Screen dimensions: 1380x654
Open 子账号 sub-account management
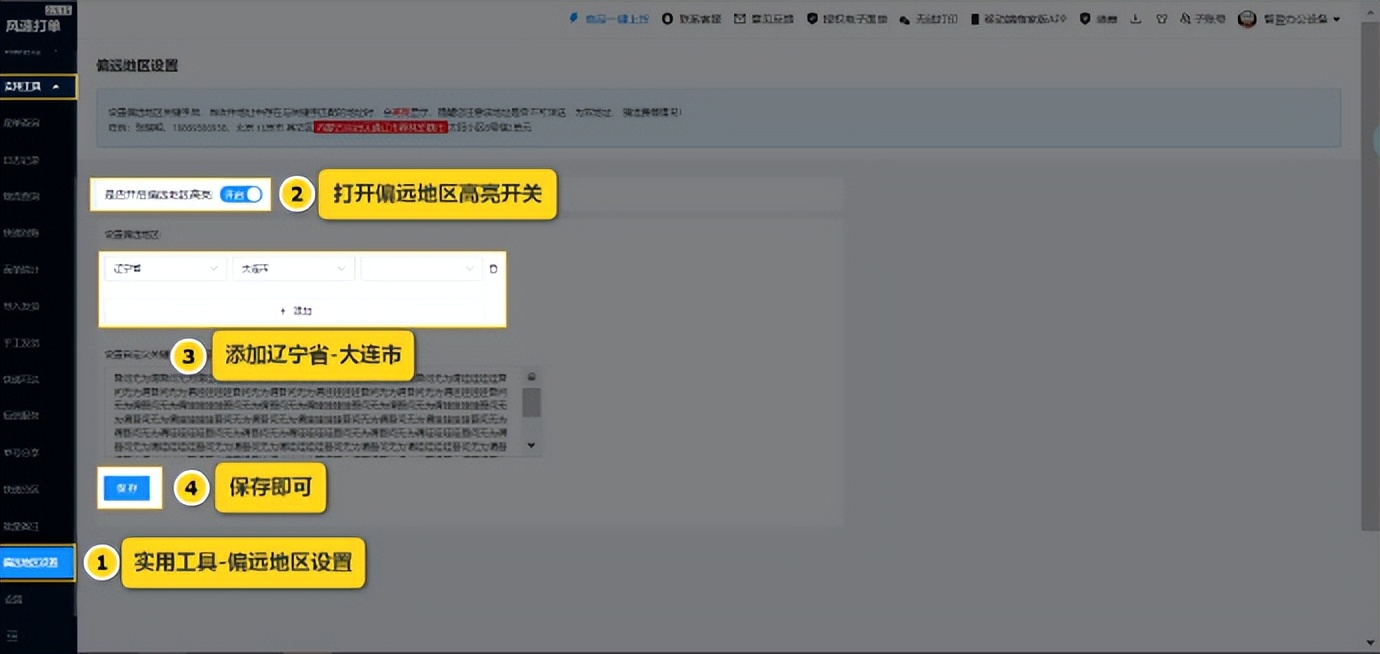(x=1202, y=18)
